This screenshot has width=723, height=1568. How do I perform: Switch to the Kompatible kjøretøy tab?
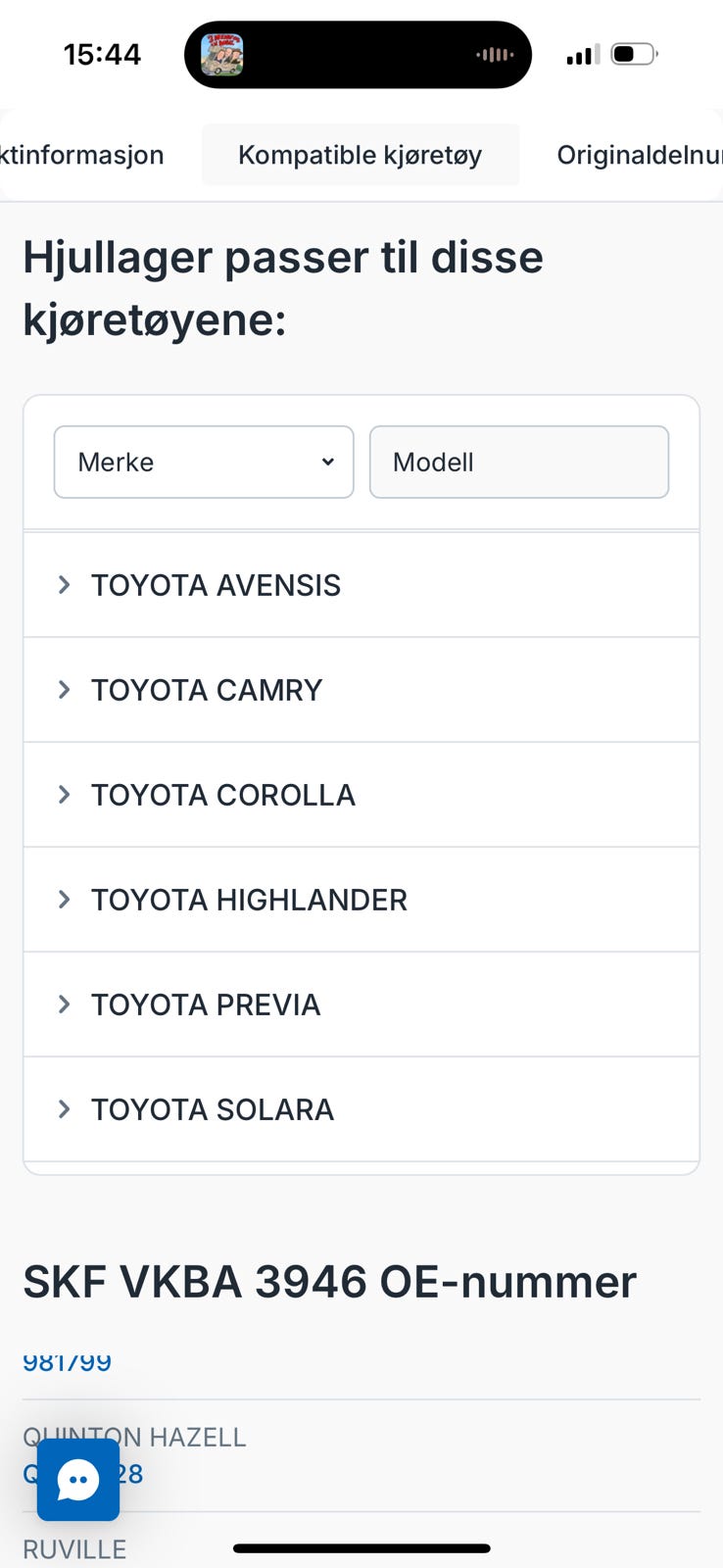click(361, 155)
